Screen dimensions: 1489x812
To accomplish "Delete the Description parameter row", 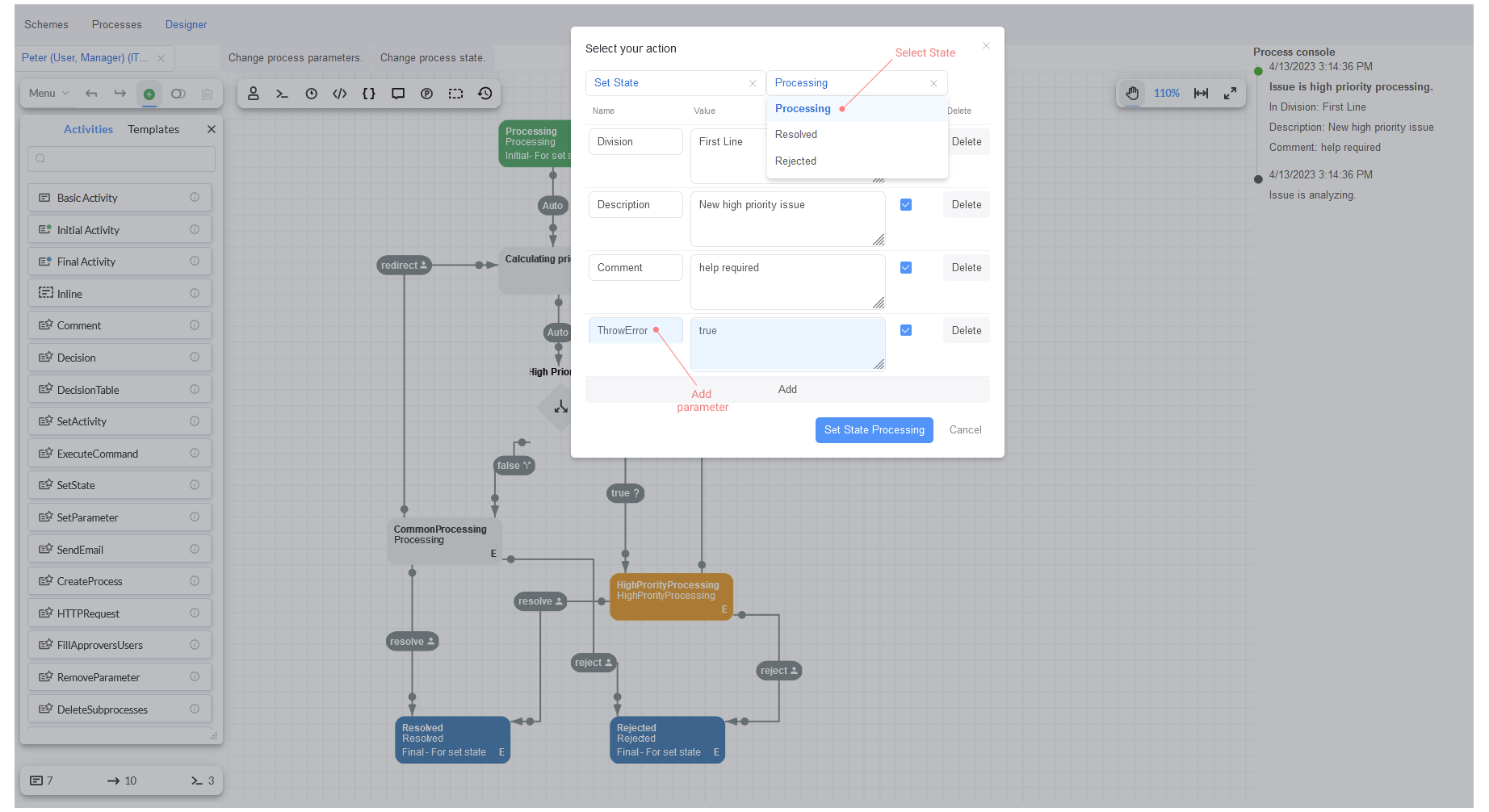I will pyautogui.click(x=967, y=205).
